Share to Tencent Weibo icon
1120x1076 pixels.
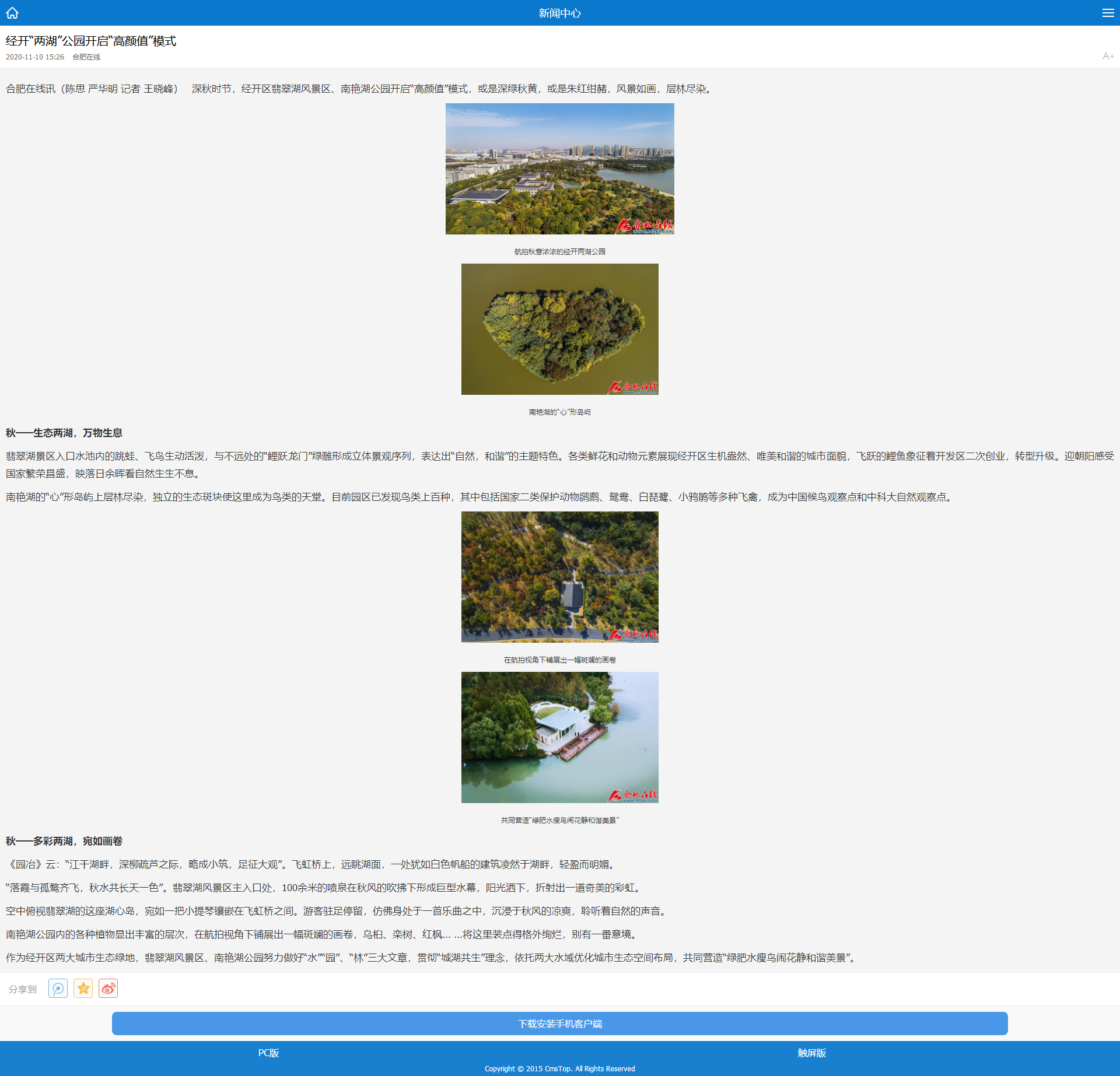pos(58,989)
